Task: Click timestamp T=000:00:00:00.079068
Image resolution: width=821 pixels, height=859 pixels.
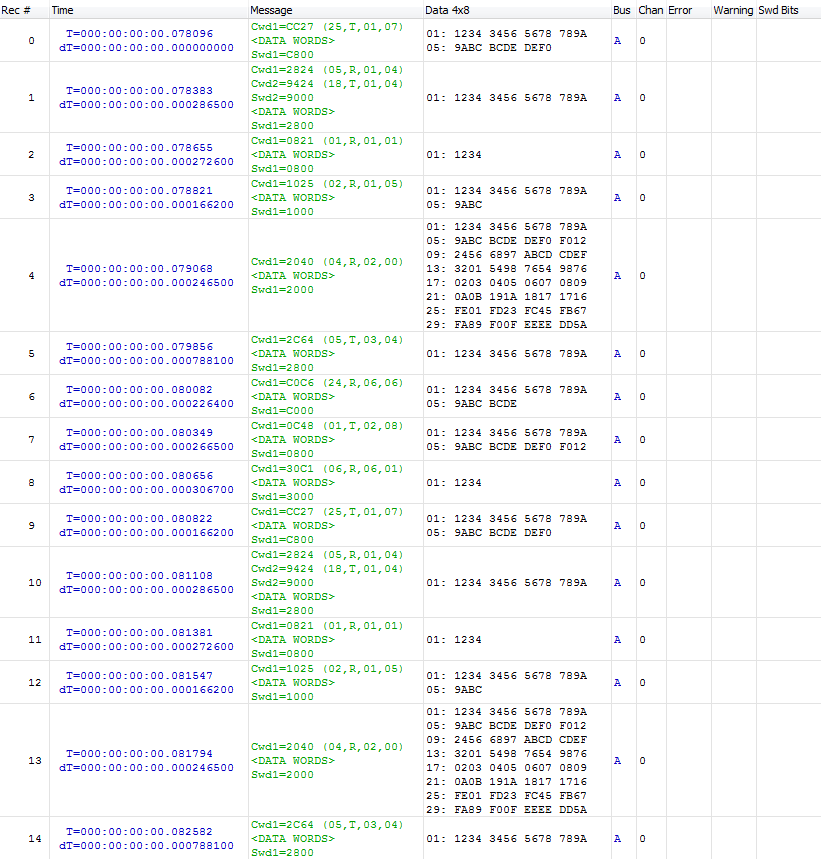Action: [139, 268]
